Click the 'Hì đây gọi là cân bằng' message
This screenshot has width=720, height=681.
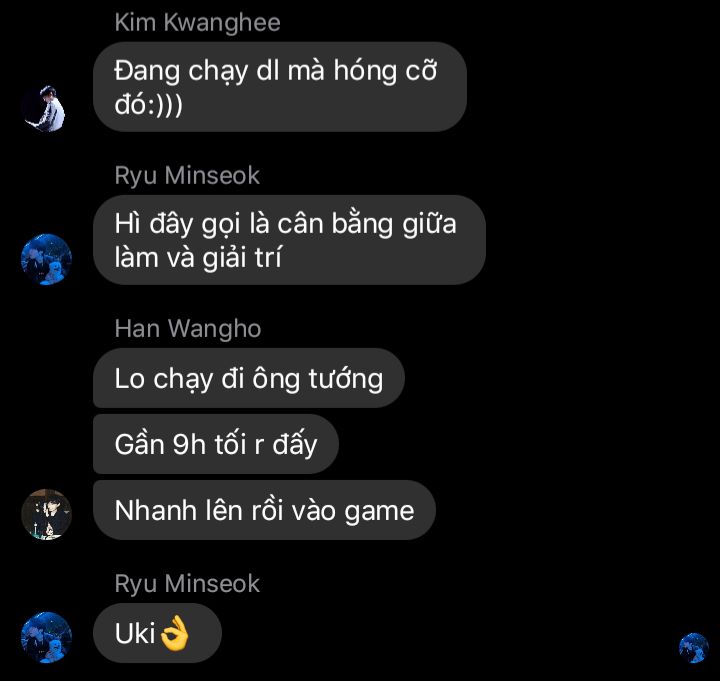click(x=289, y=240)
